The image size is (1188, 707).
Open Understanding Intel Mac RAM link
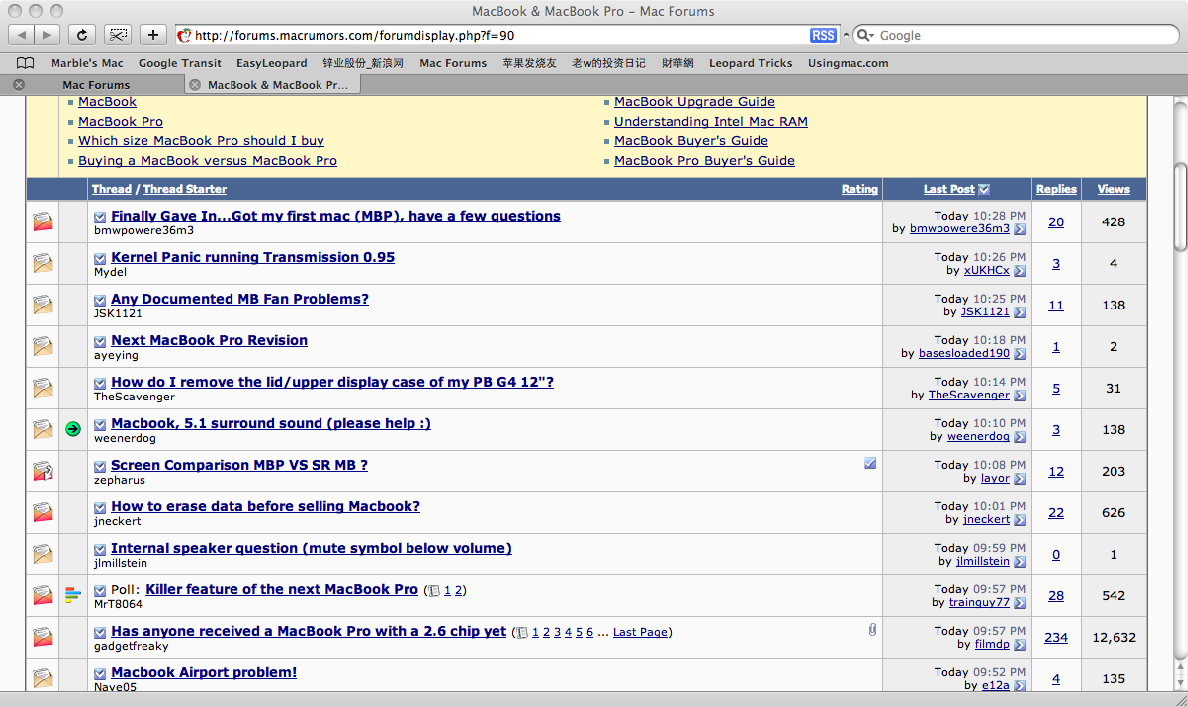(711, 121)
